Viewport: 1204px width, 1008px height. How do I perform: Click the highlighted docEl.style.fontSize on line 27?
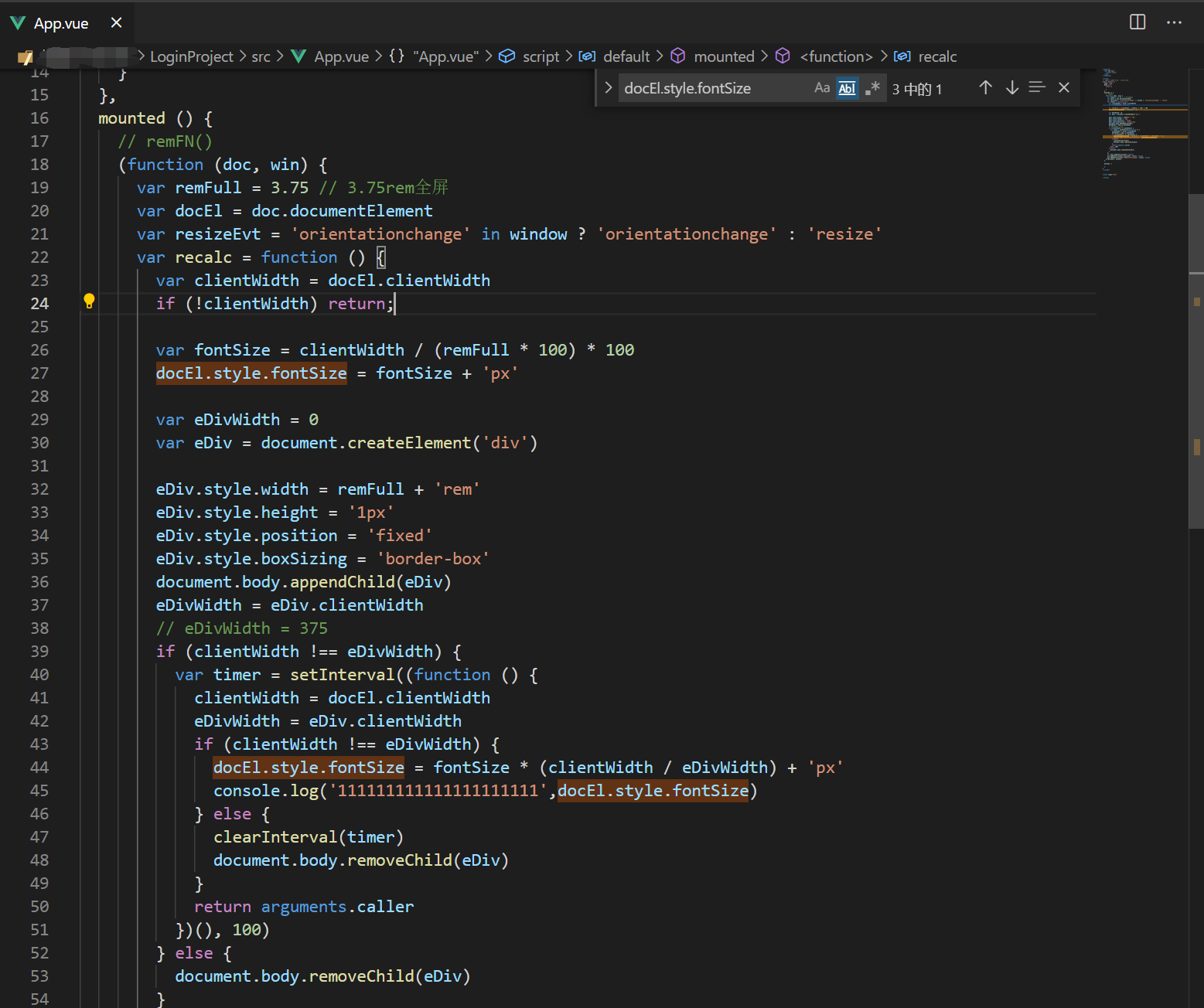pyautogui.click(x=251, y=373)
